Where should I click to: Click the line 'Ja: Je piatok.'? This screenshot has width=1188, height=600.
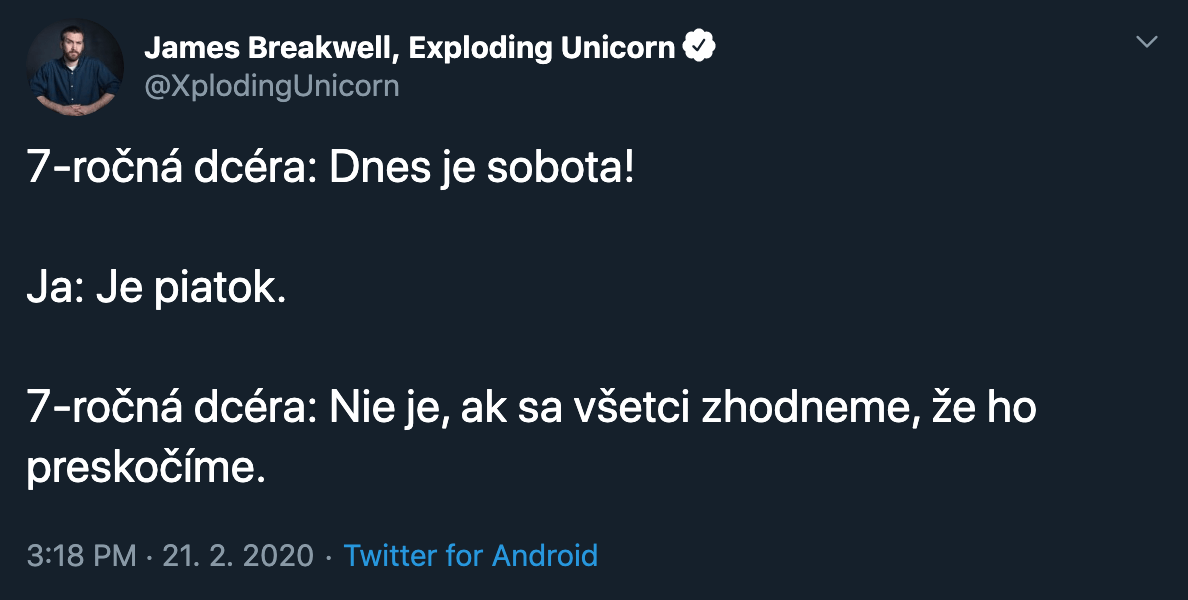tap(157, 290)
